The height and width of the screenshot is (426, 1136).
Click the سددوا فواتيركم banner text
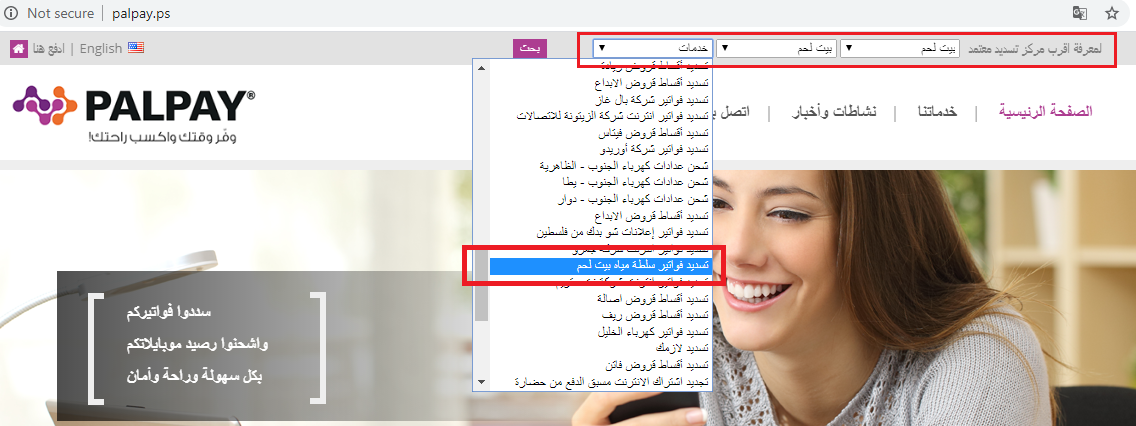tap(167, 314)
